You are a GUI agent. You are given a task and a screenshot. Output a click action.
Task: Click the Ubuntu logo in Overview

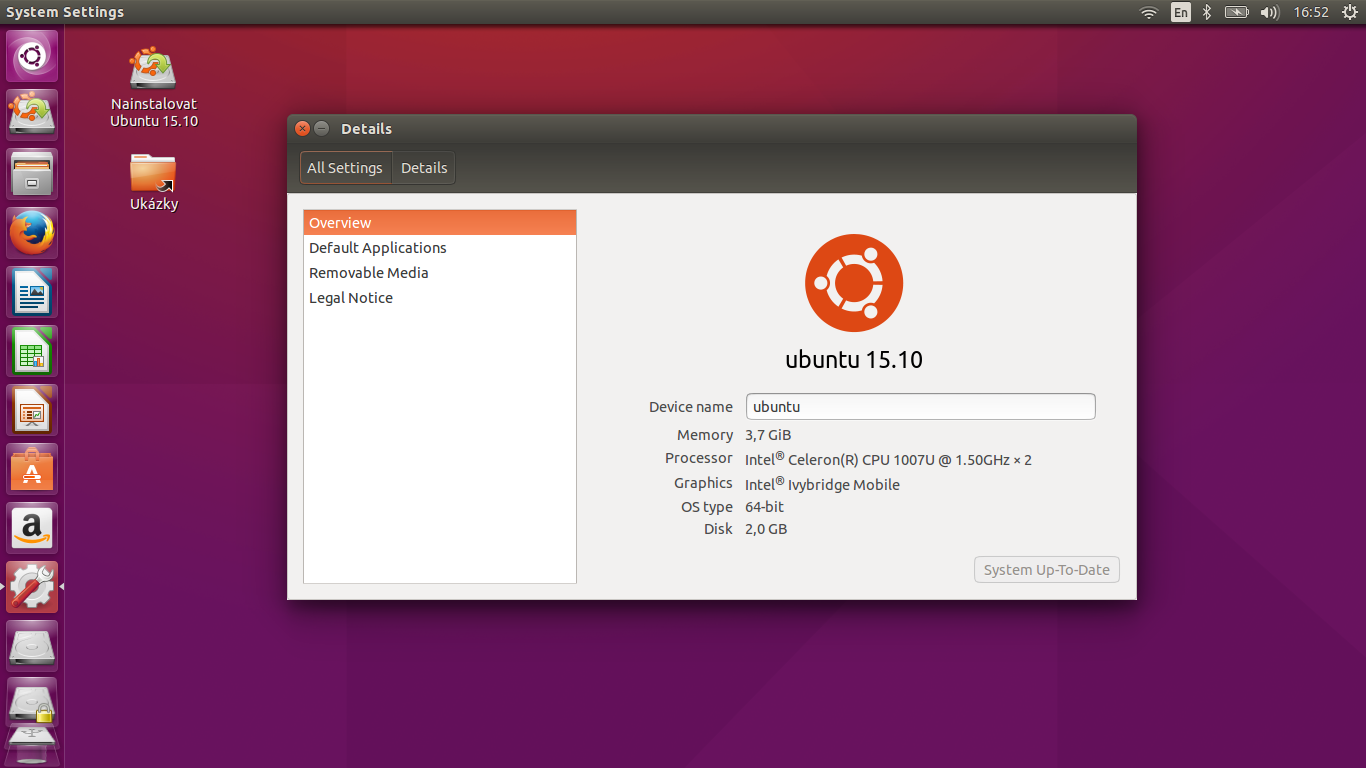(x=854, y=283)
